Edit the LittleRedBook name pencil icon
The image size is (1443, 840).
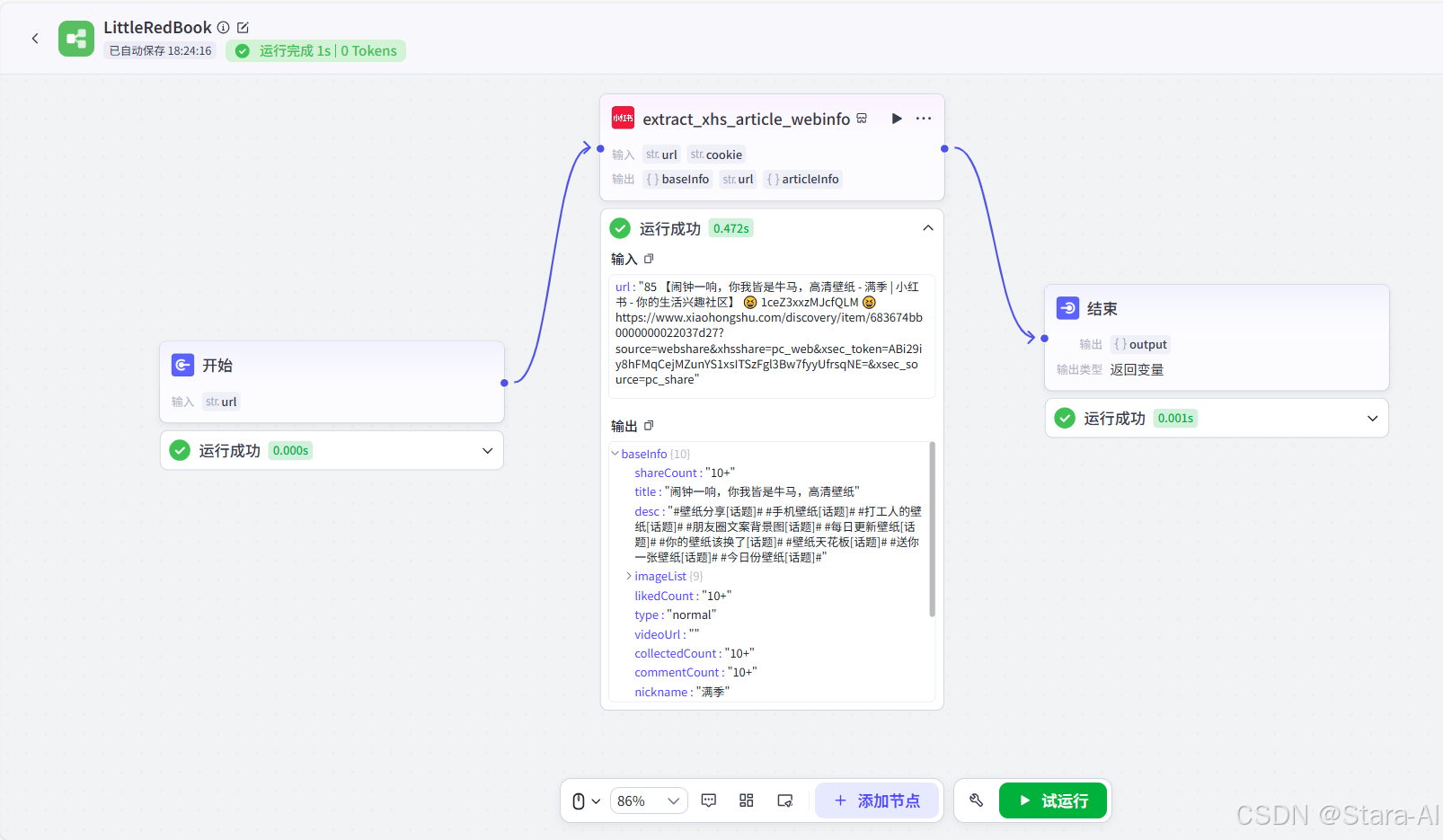pyautogui.click(x=243, y=28)
